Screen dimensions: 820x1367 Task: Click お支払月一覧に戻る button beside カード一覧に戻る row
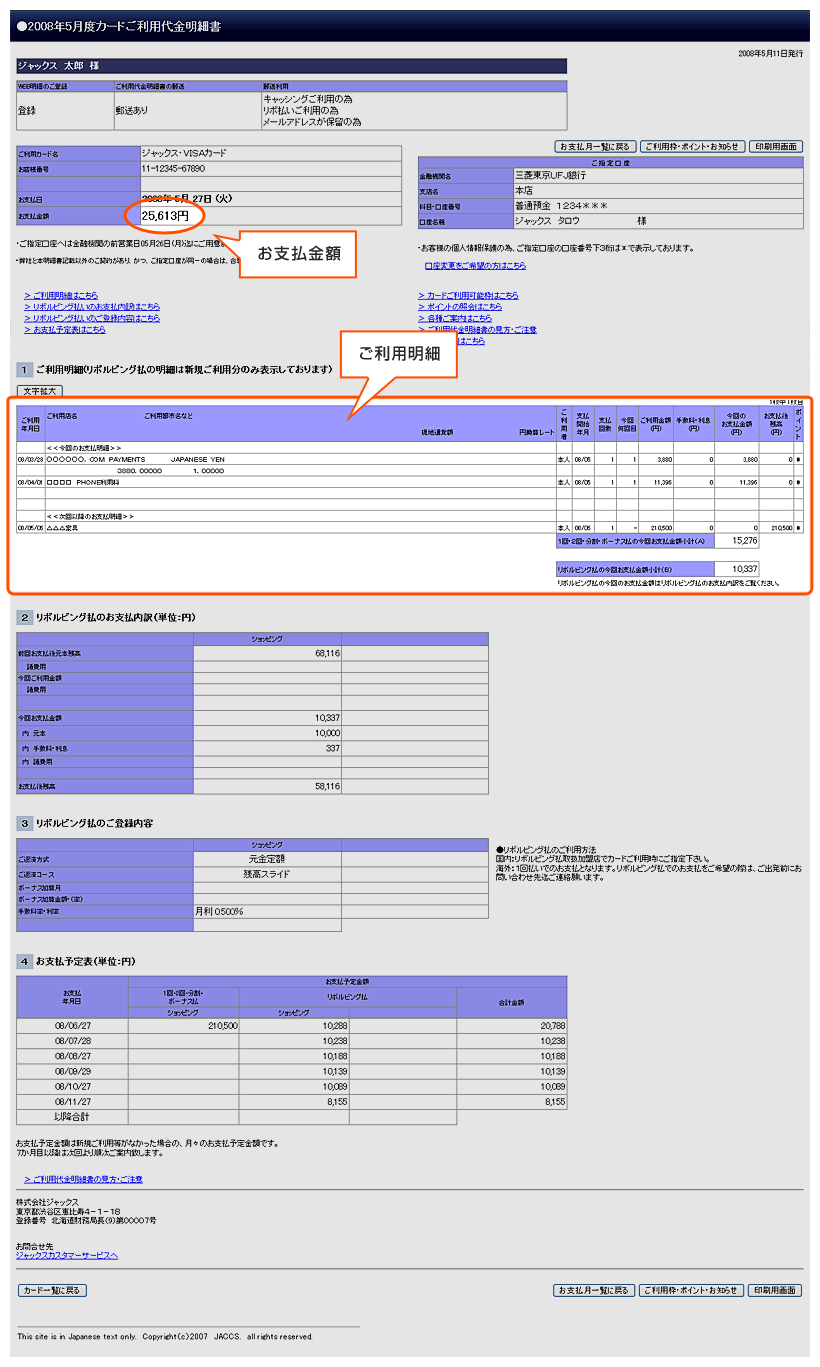[x=594, y=1290]
